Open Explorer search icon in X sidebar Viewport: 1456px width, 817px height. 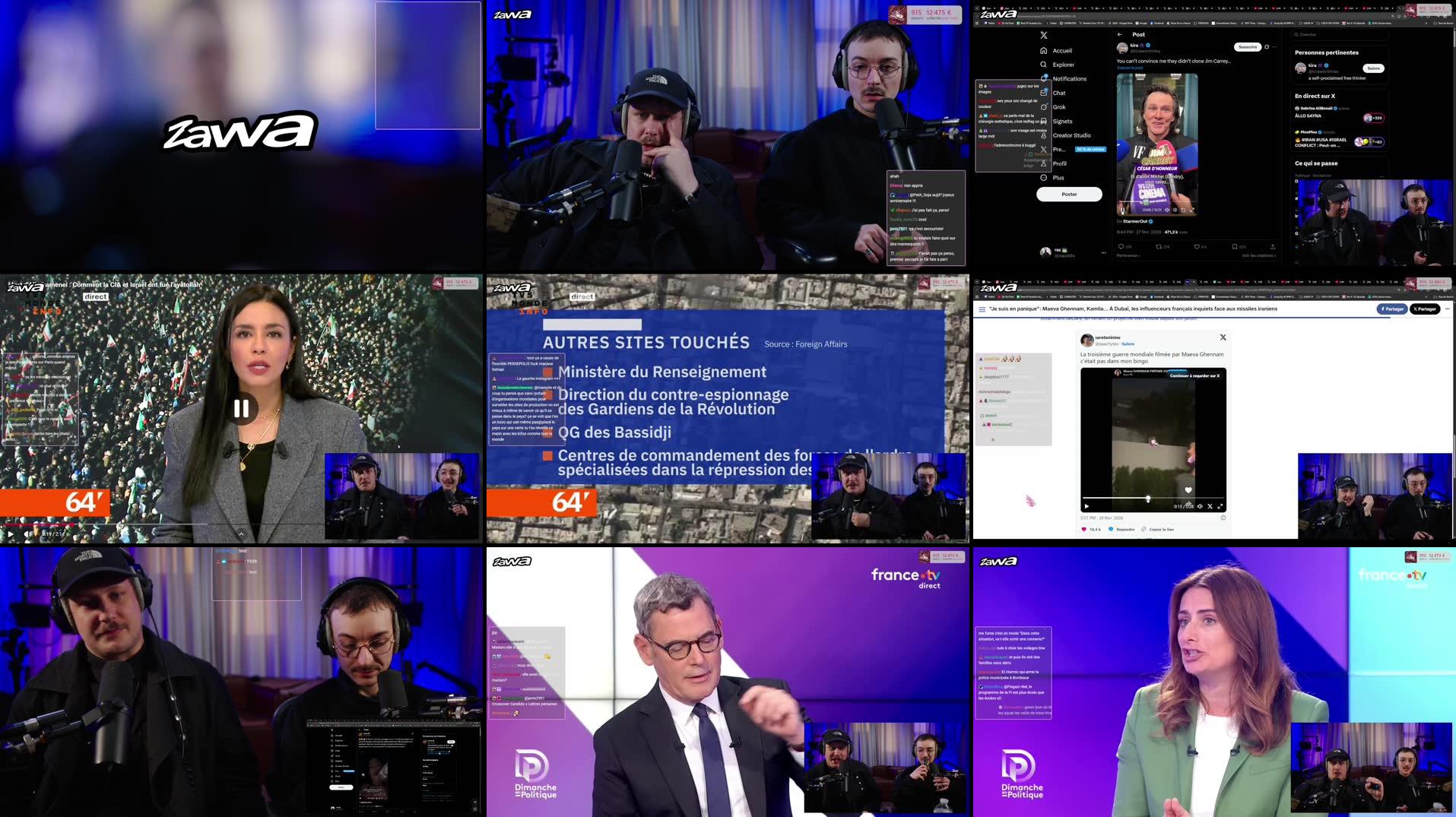1044,65
